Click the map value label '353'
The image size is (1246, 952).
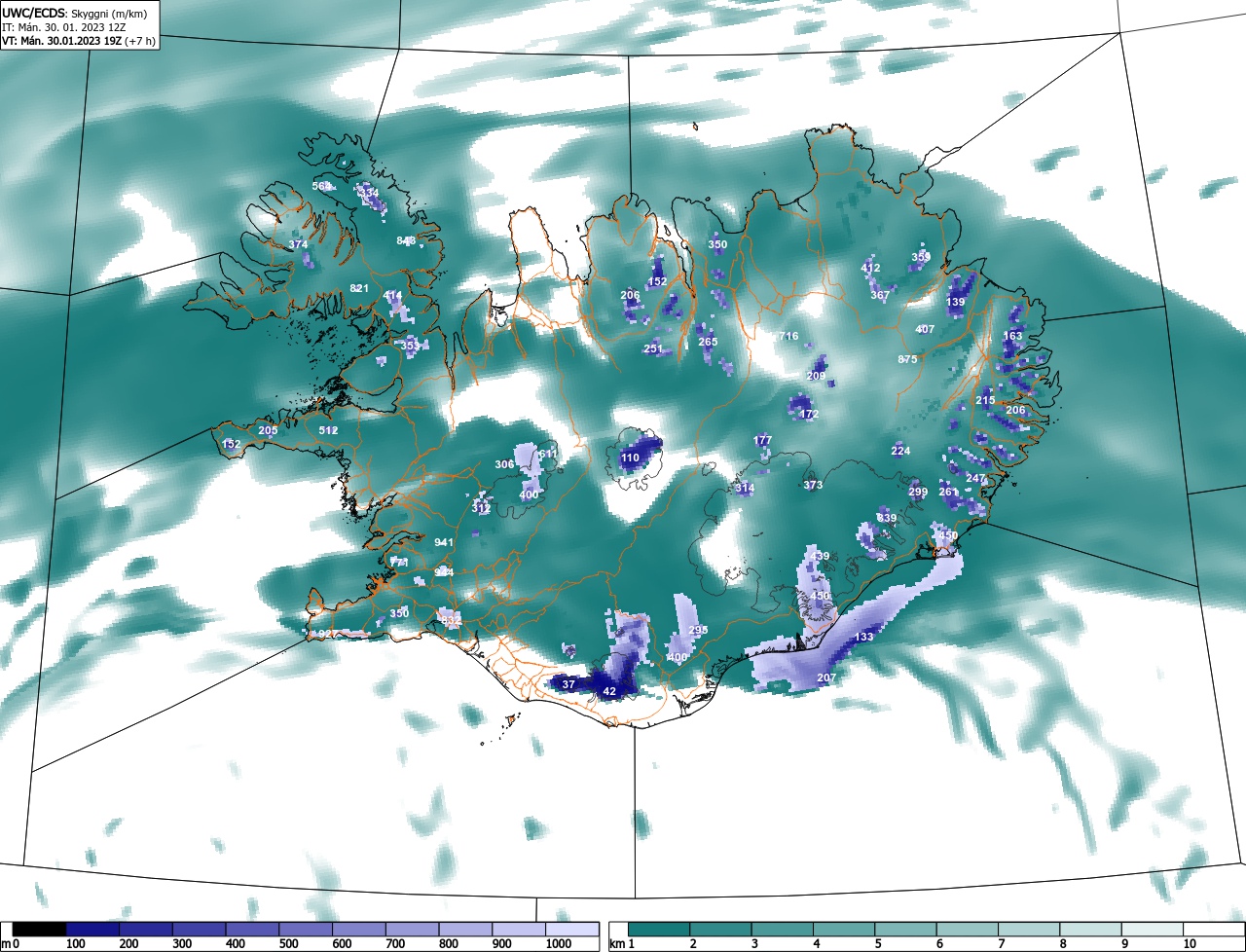point(411,346)
